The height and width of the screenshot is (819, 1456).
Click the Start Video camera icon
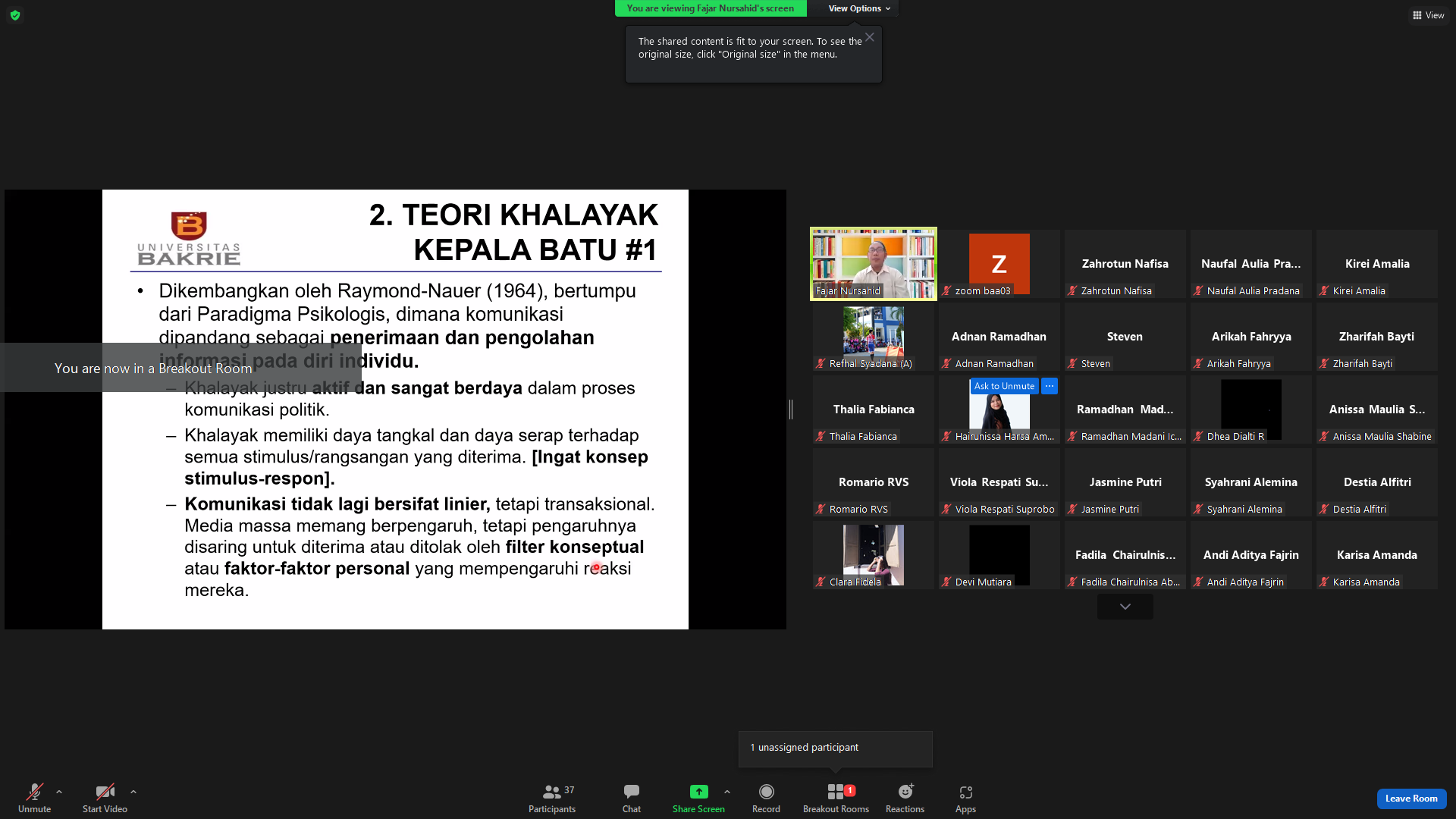[x=105, y=792]
